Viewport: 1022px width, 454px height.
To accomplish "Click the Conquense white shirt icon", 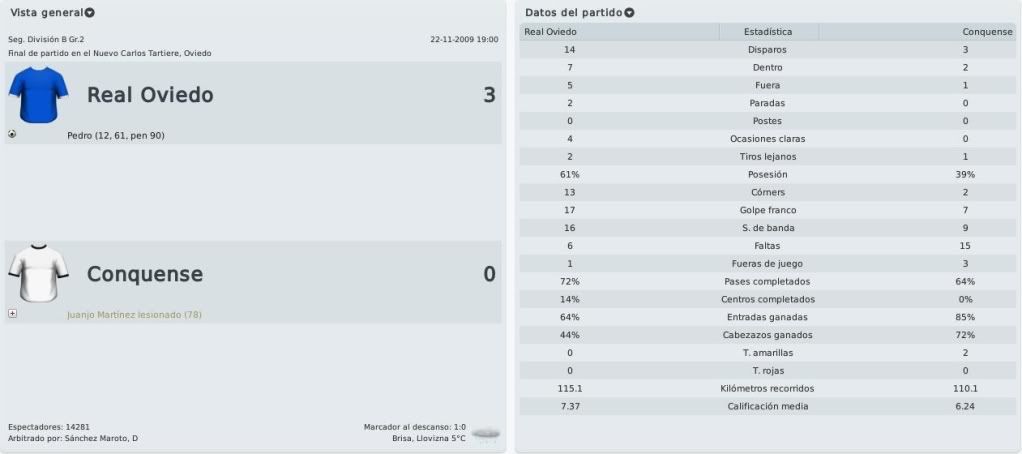I will tap(38, 273).
